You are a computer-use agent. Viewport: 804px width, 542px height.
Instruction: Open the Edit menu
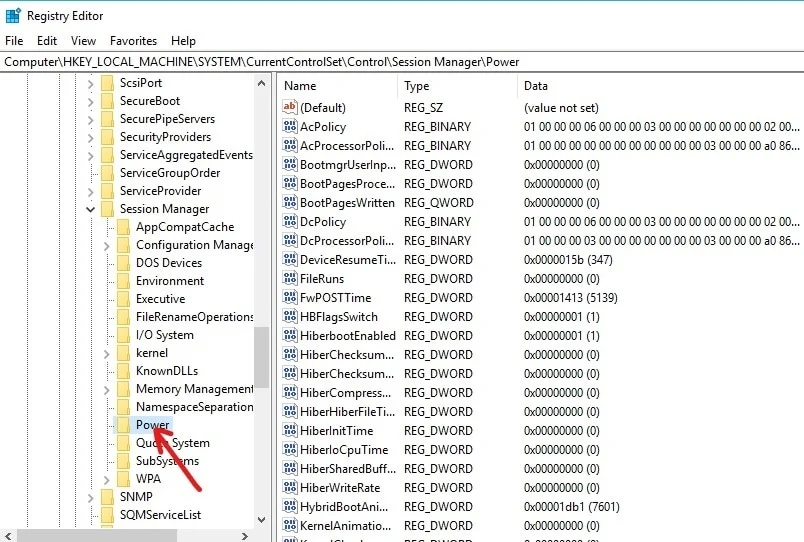coord(47,41)
